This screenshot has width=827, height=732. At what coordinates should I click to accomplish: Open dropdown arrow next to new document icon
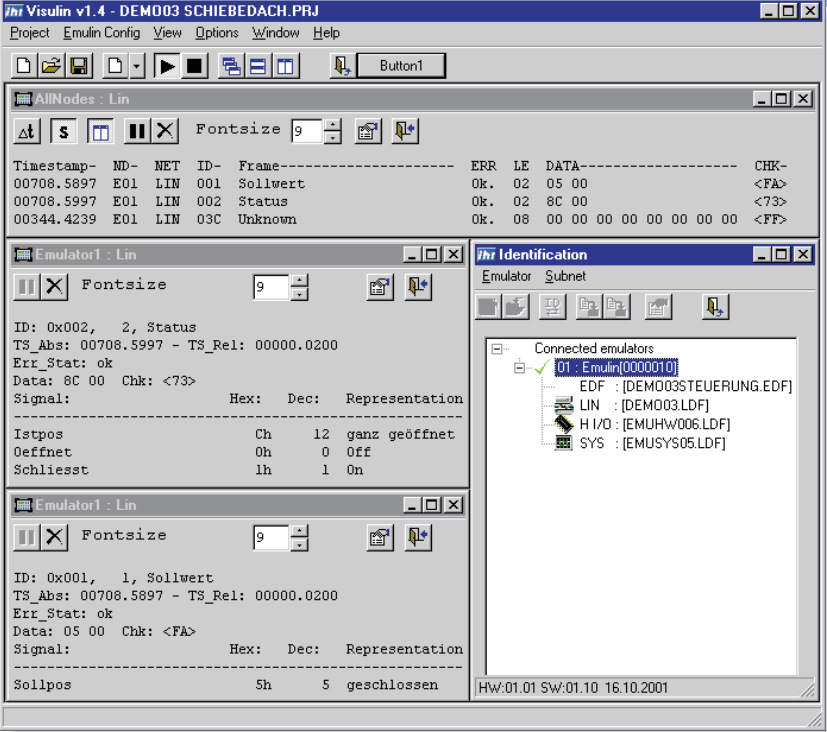tap(137, 66)
